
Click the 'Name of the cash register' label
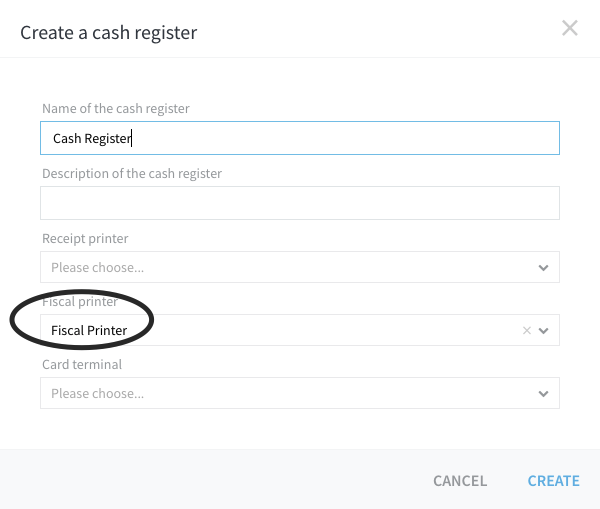[x=116, y=109]
